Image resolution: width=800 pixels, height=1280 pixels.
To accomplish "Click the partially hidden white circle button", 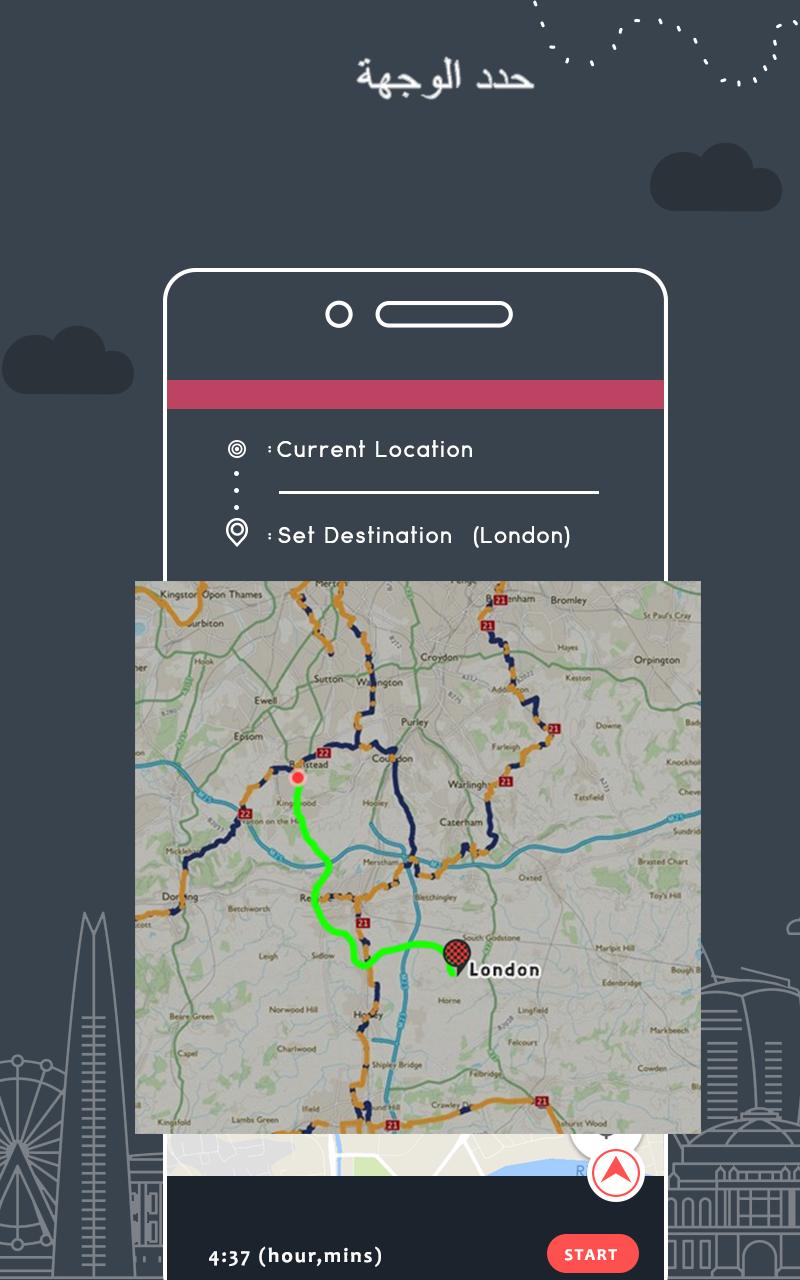I will (x=607, y=1135).
